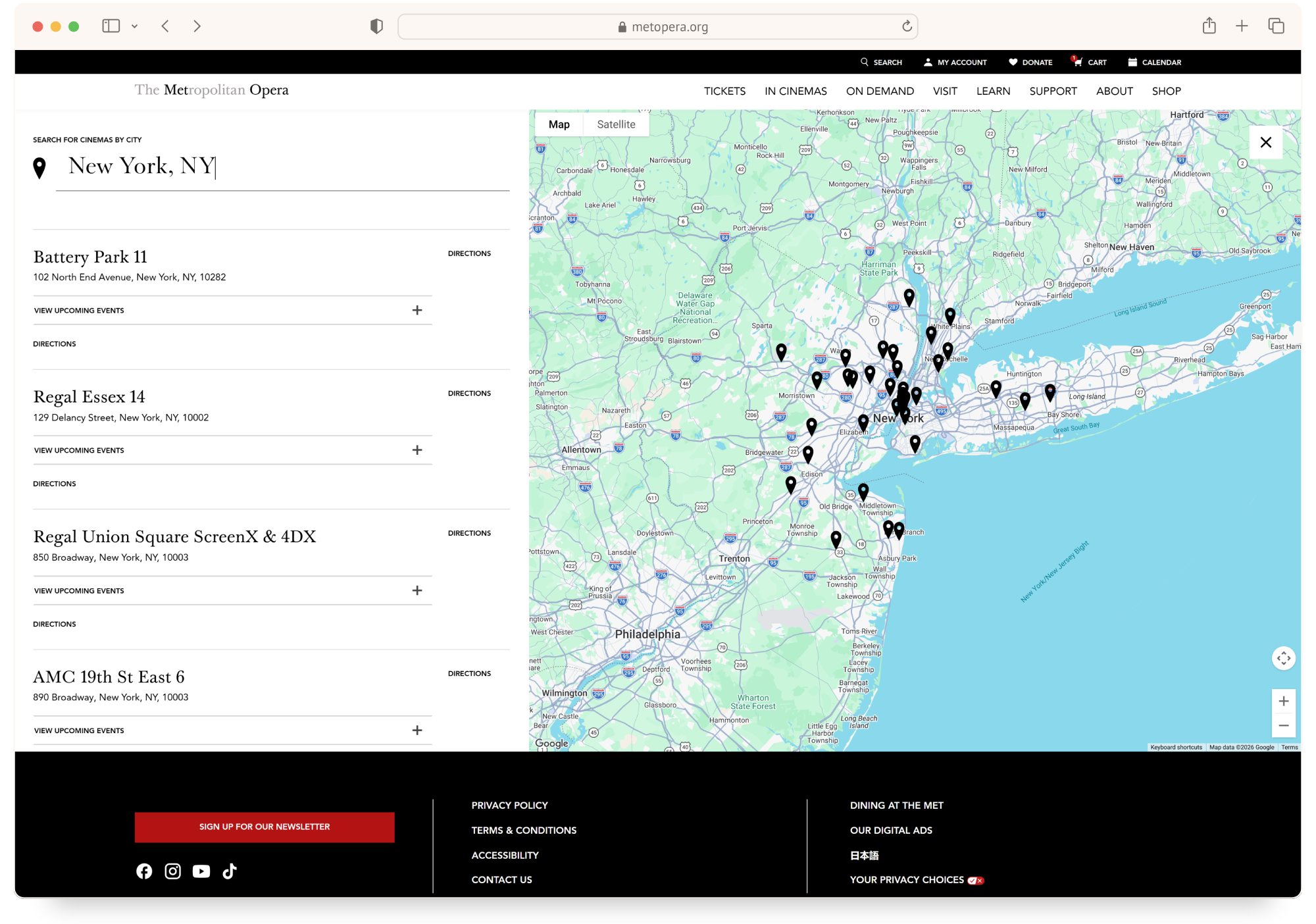The width and height of the screenshot is (1316, 924).
Task: Click the city search field with New York, NY
Action: pos(283,167)
